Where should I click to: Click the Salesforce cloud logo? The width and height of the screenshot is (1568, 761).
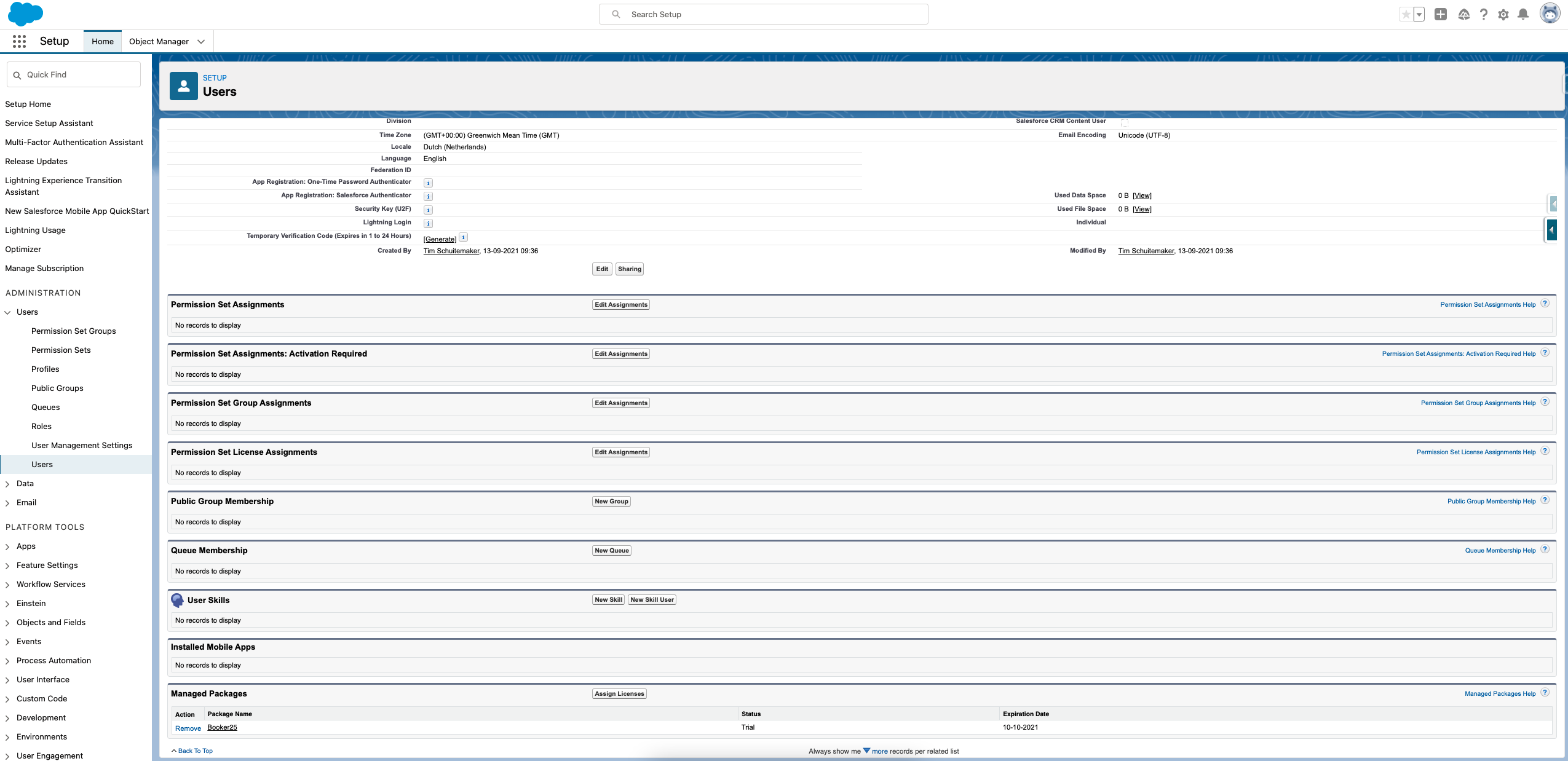[26, 14]
